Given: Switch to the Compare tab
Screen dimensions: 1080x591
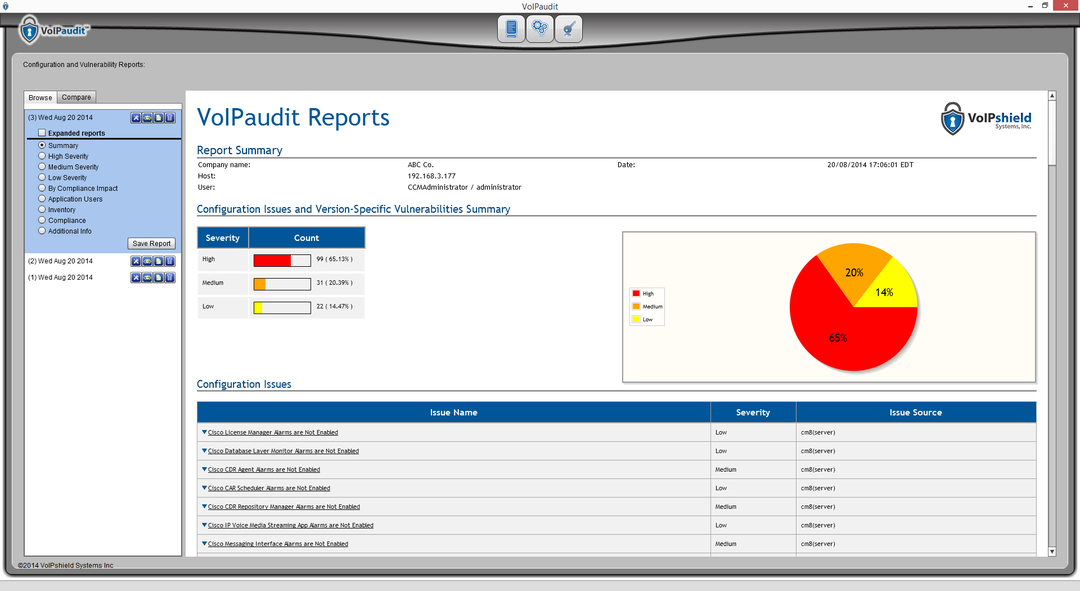Looking at the screenshot, I should point(76,97).
